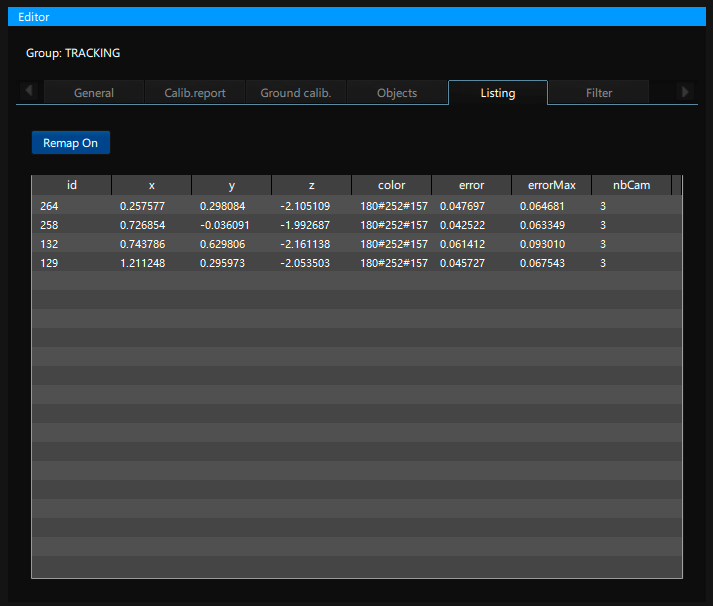The image size is (713, 606).
Task: Sort by the z column header
Action: (311, 185)
